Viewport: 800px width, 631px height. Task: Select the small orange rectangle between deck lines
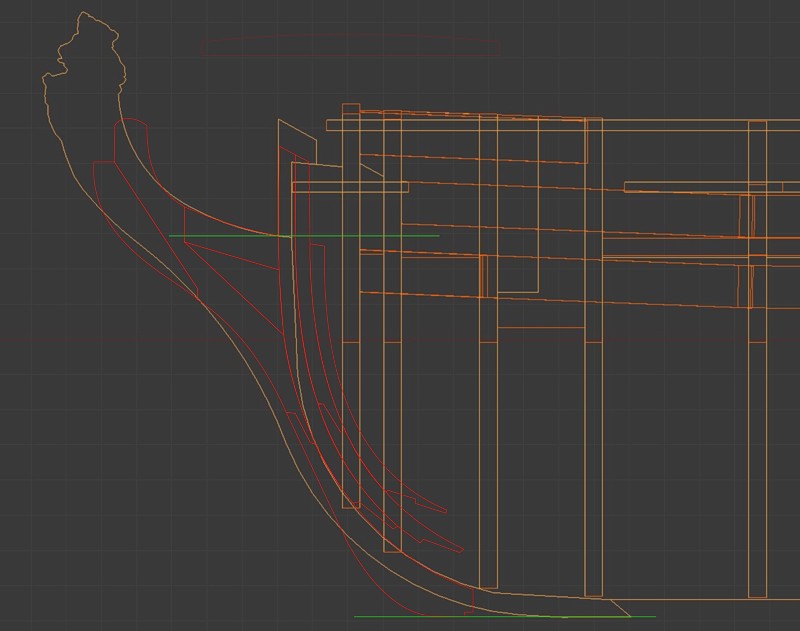pyautogui.click(x=484, y=275)
